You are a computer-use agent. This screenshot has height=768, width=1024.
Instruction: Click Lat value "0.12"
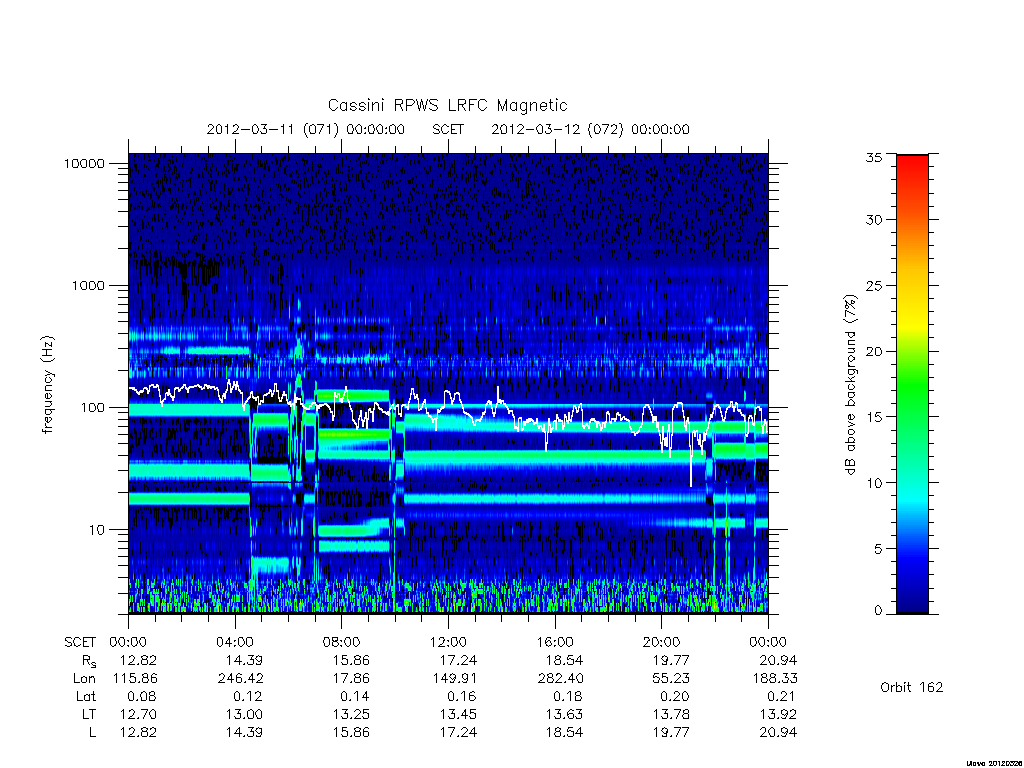248,696
